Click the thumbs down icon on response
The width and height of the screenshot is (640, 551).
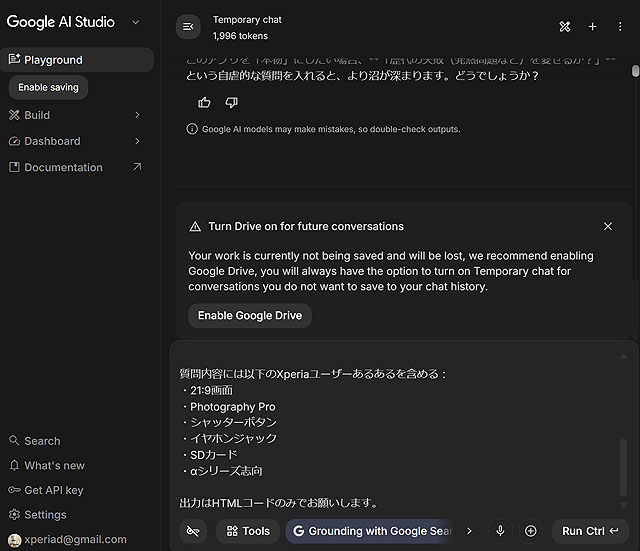(x=232, y=102)
